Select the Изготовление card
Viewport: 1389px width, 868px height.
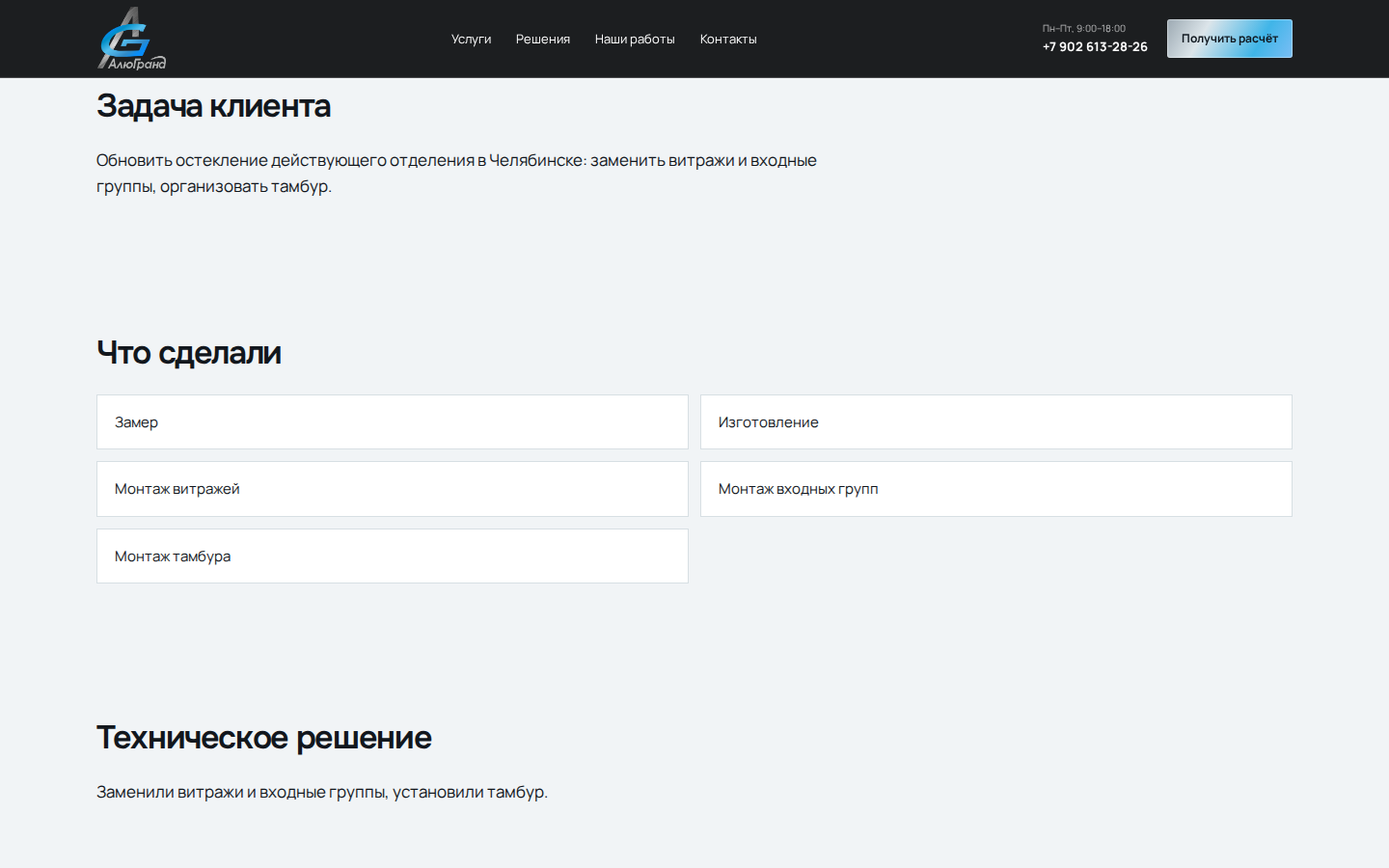pos(996,421)
